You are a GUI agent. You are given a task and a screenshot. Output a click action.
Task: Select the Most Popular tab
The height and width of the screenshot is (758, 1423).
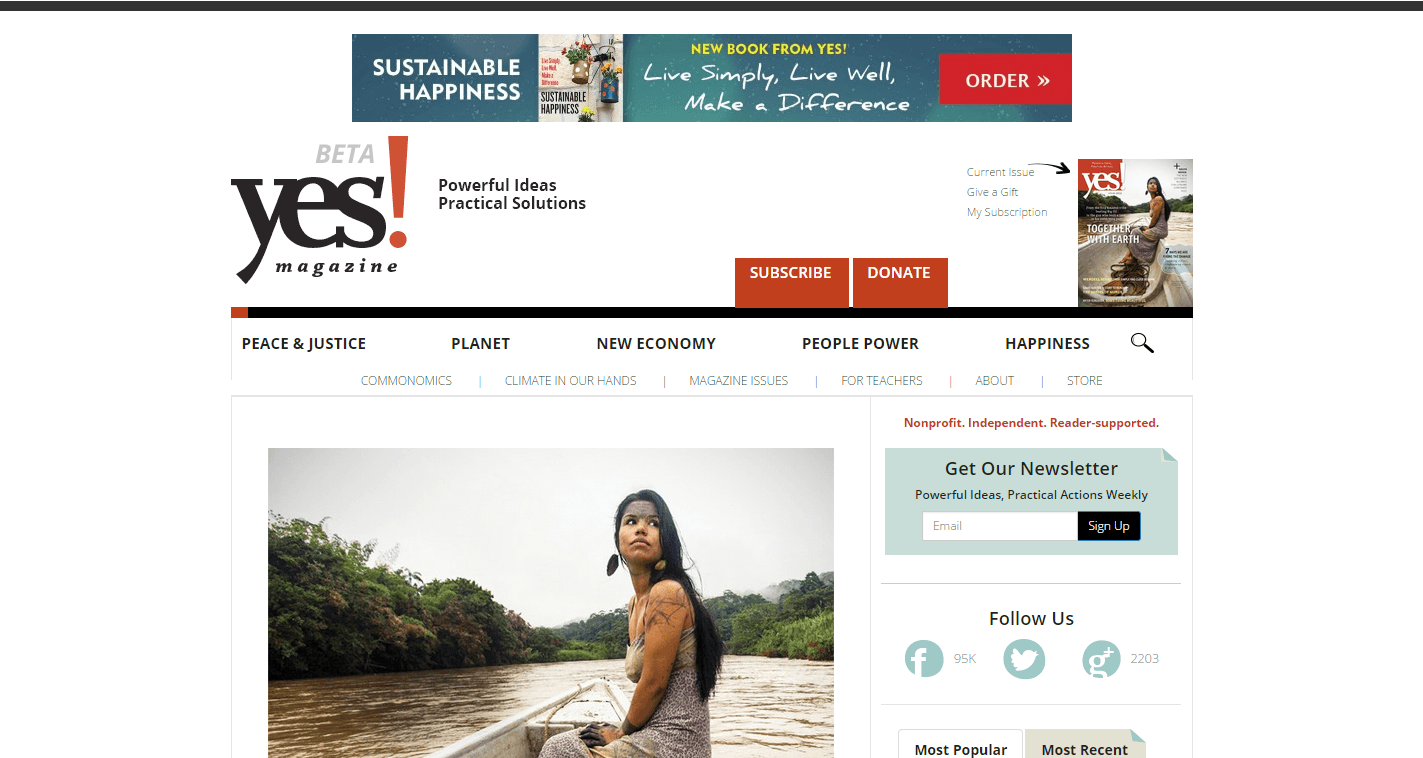pos(960,745)
